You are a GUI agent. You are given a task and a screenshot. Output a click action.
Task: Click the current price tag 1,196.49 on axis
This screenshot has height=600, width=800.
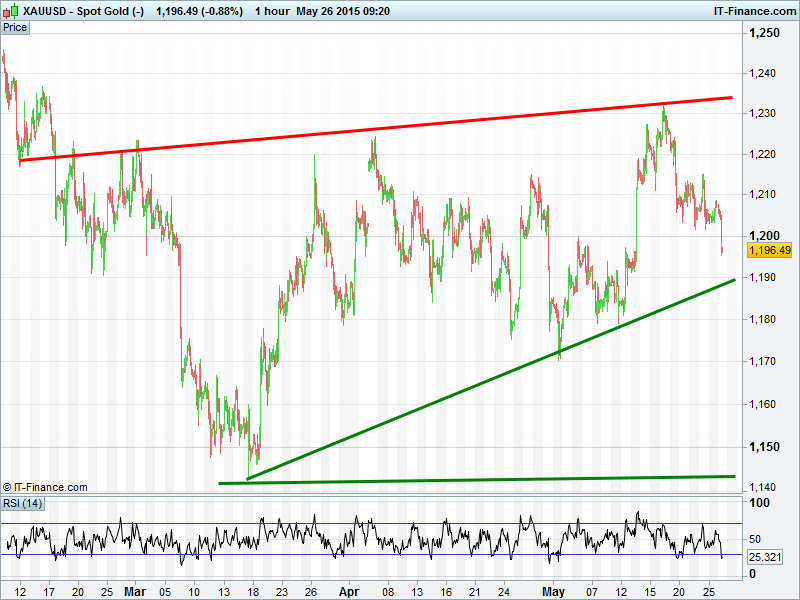click(769, 250)
